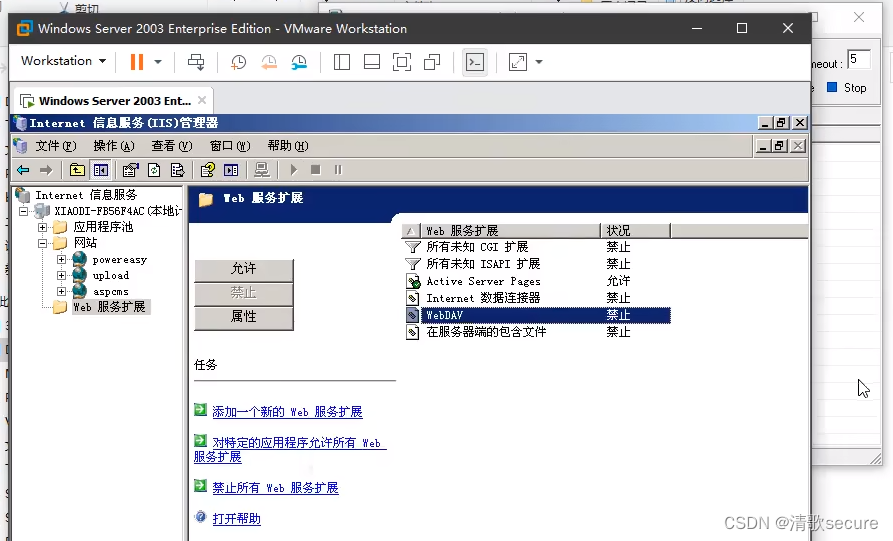Collapse the XIAODI-FB56F4AC server node
This screenshot has height=541, width=893.
pos(24,211)
